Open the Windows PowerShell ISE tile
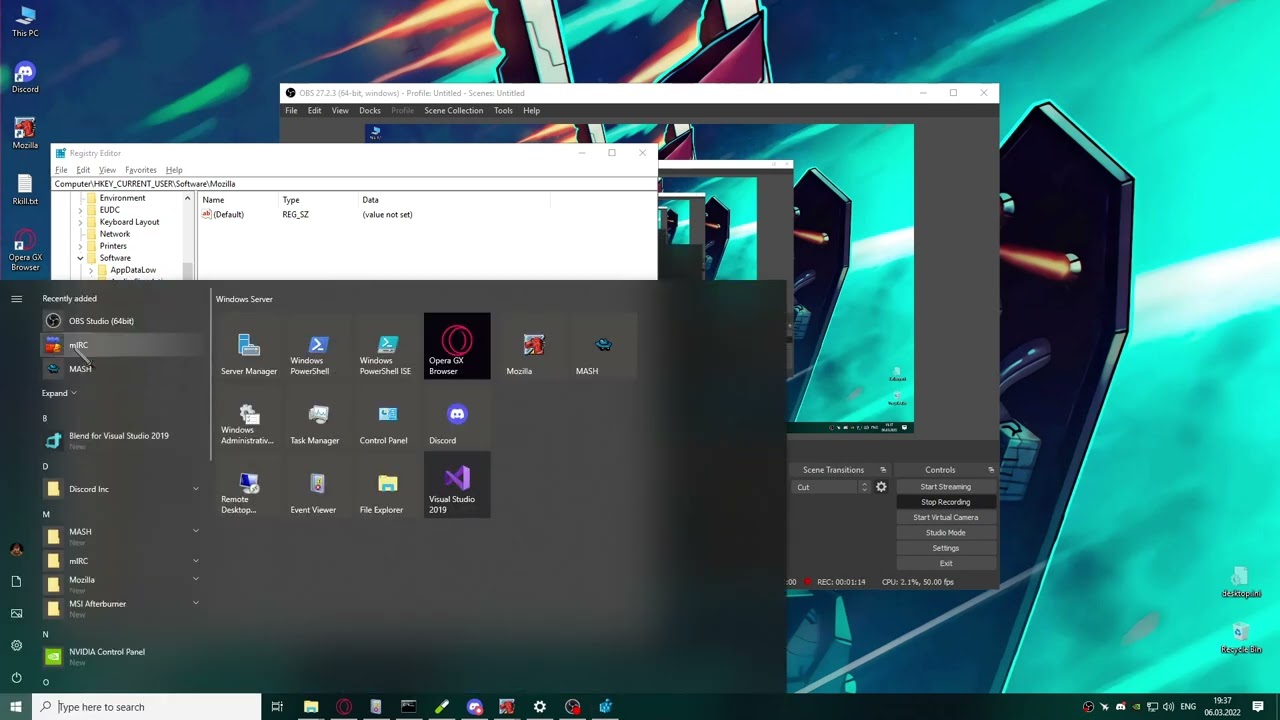1280x720 pixels. [388, 346]
